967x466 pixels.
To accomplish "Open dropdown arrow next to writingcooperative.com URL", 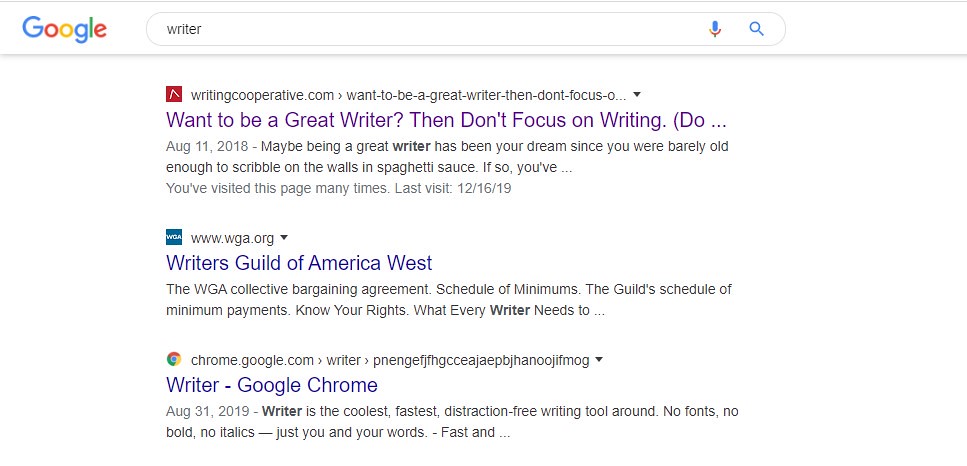I will pos(638,95).
